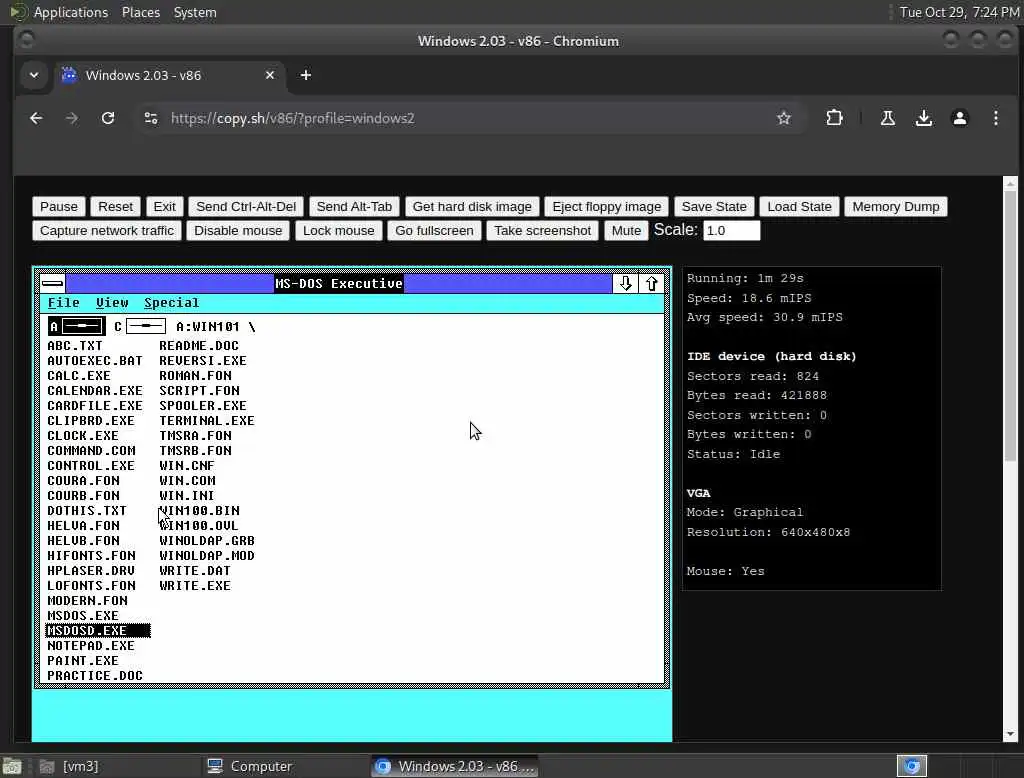Reload the page

click(108, 118)
